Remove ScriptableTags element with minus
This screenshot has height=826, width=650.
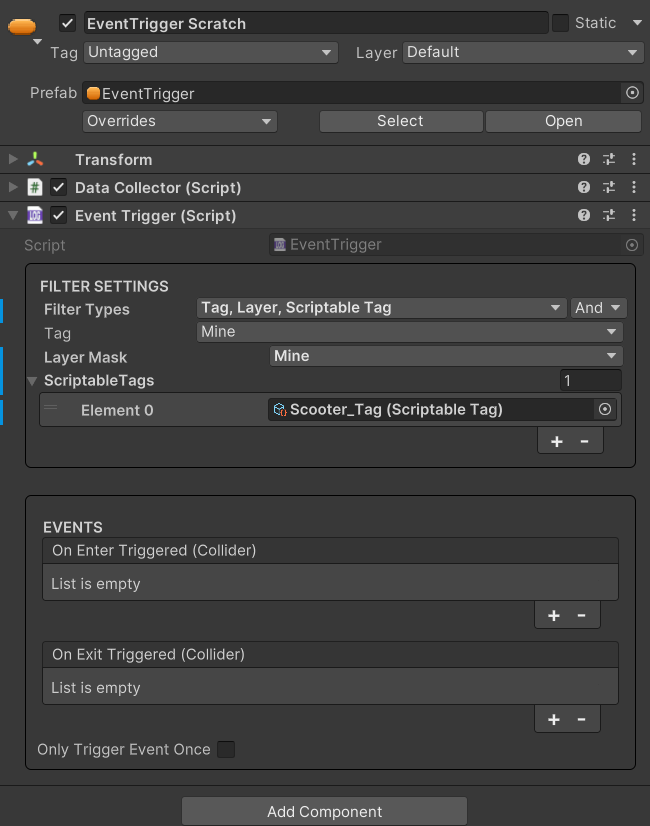tap(585, 441)
